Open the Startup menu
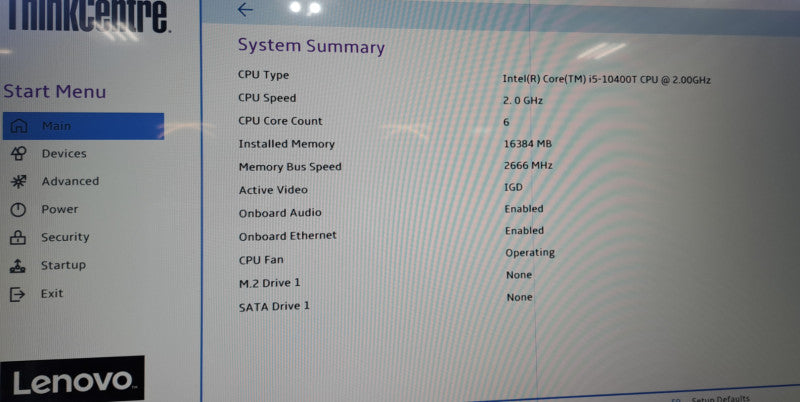Viewport: 800px width, 402px height. pos(63,265)
